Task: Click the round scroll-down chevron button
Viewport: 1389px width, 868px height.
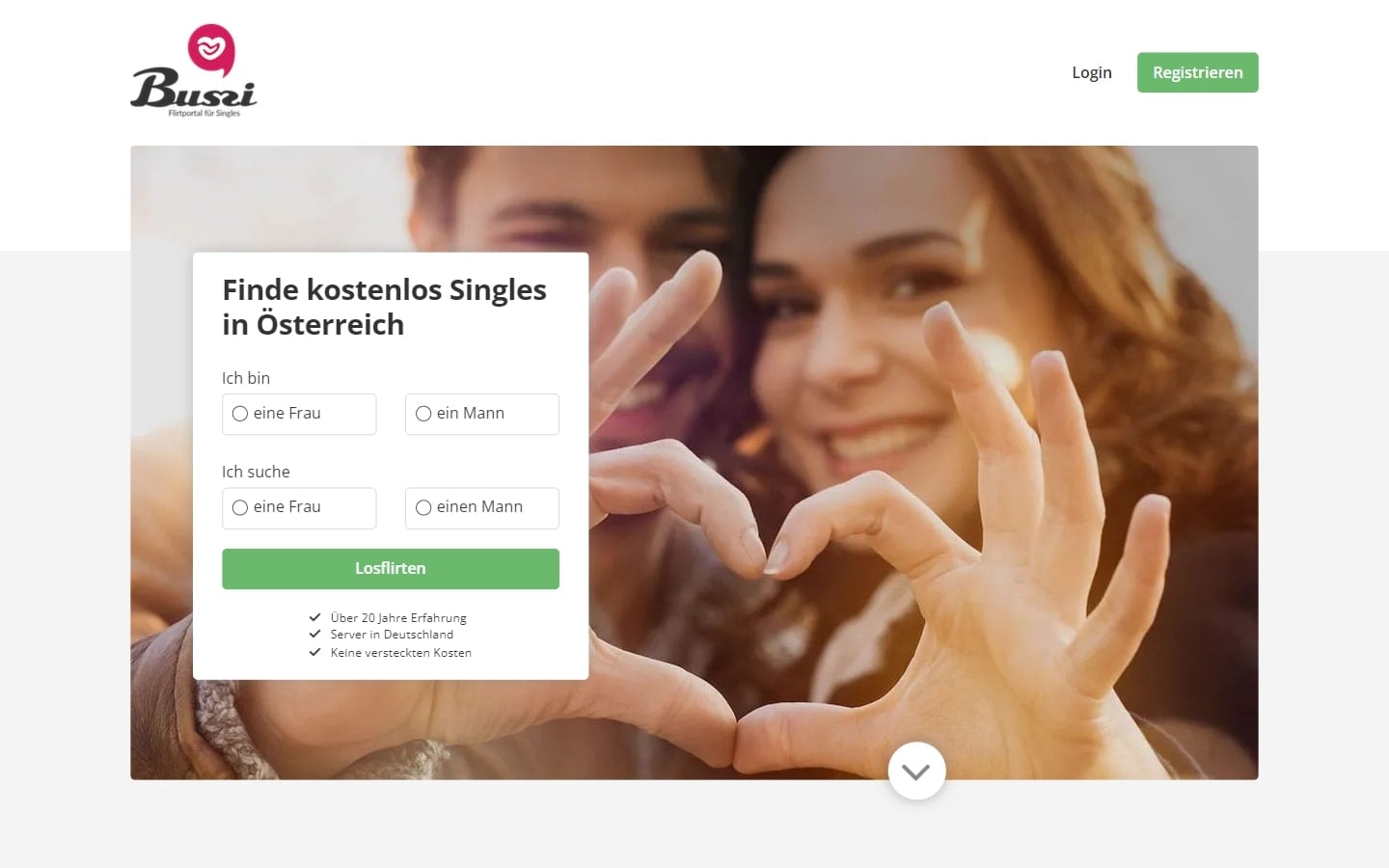Action: [x=916, y=771]
